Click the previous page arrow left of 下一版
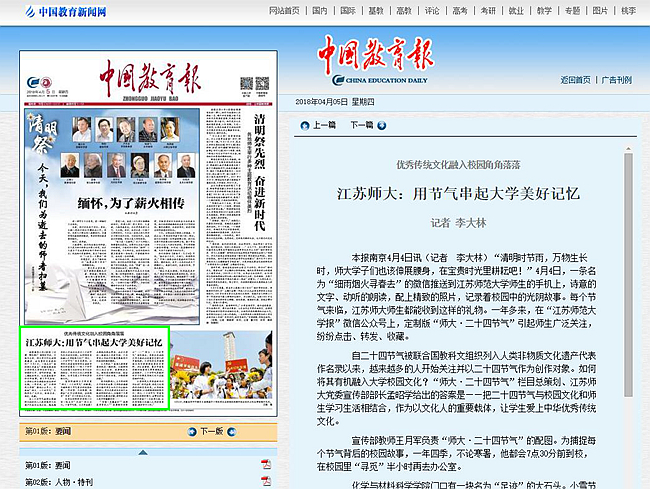Image resolution: width=650 pixels, height=489 pixels. click(x=189, y=432)
